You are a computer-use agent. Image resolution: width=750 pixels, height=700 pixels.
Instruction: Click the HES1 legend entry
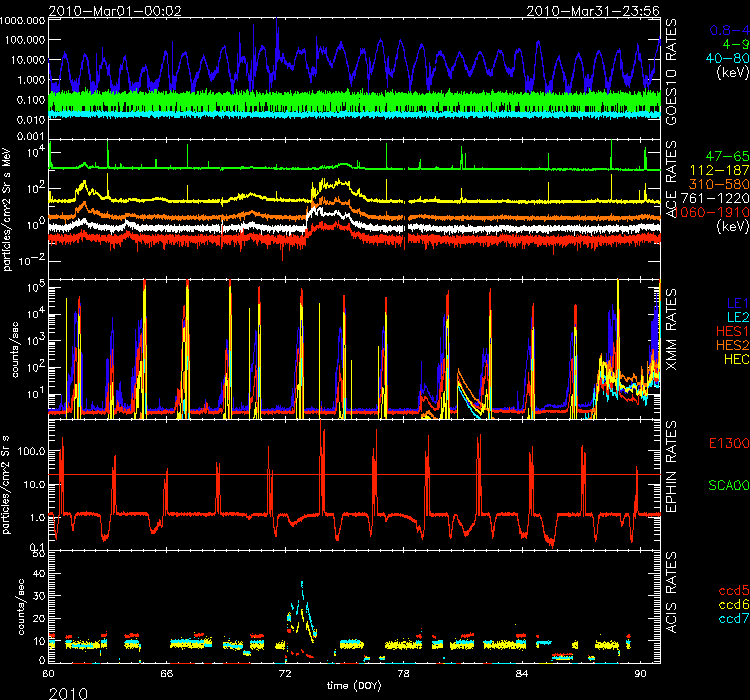coord(733,331)
